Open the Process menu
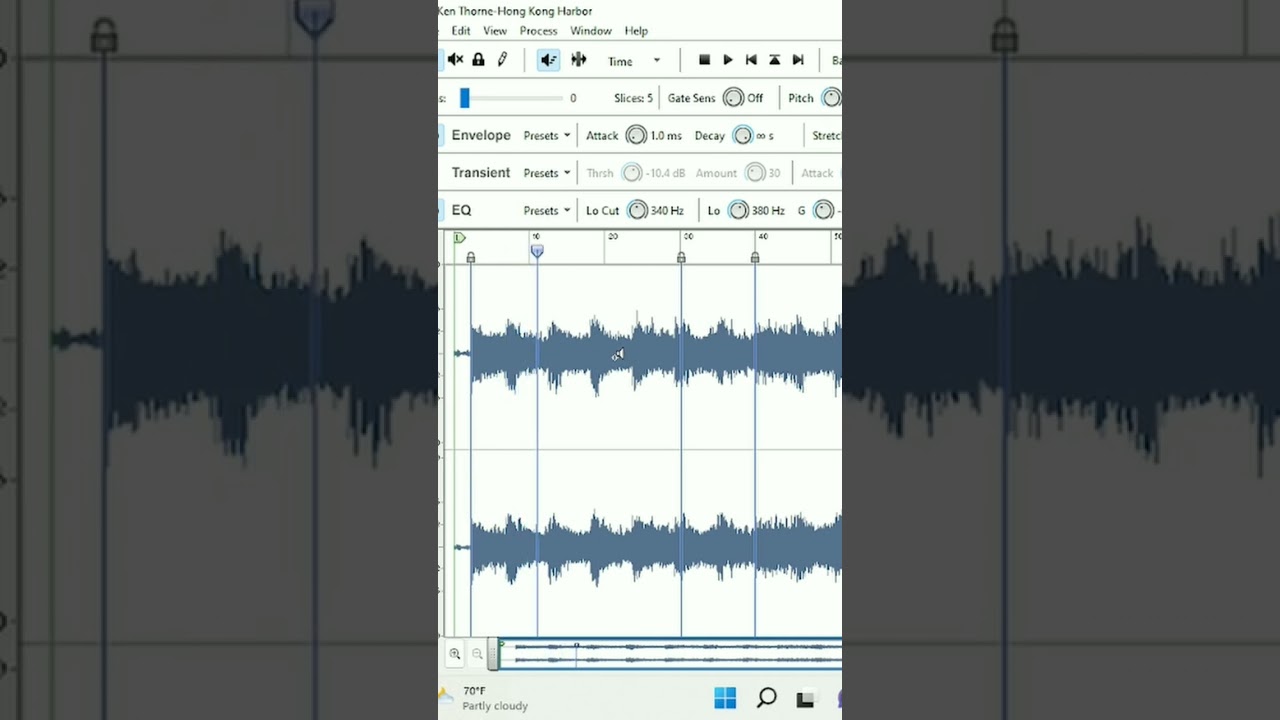1280x720 pixels. tap(538, 31)
